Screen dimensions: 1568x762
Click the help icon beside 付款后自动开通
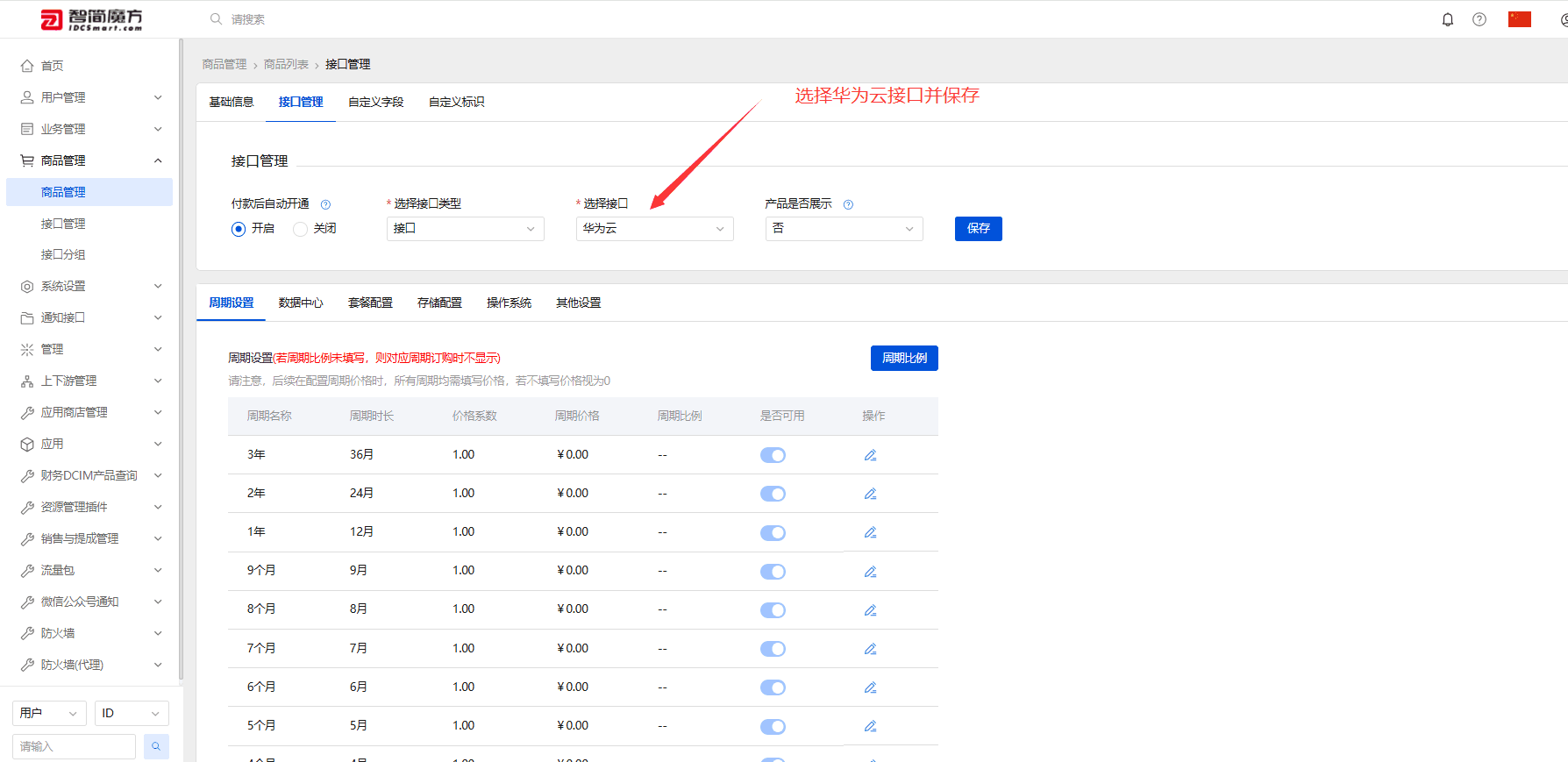click(x=325, y=204)
